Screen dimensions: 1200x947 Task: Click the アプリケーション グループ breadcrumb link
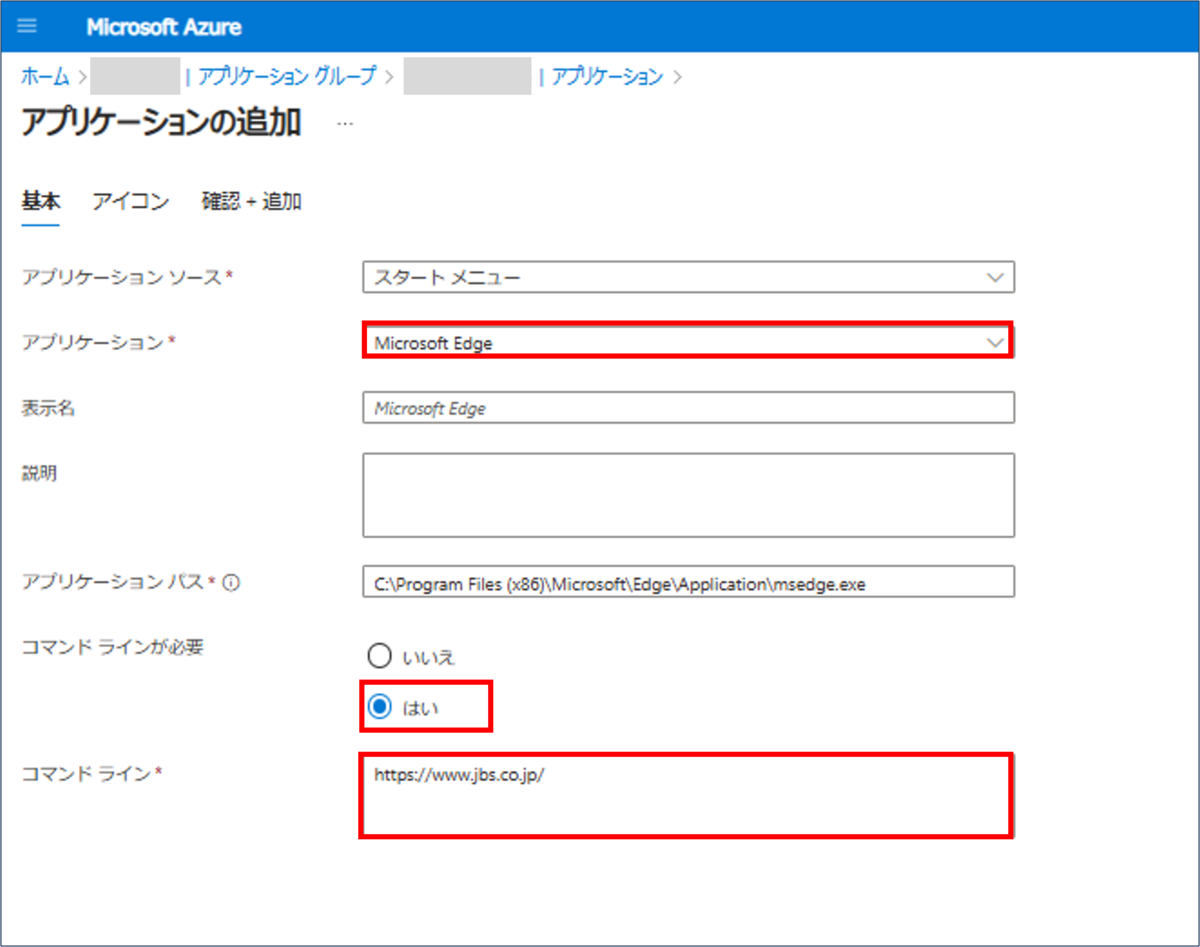(x=287, y=76)
